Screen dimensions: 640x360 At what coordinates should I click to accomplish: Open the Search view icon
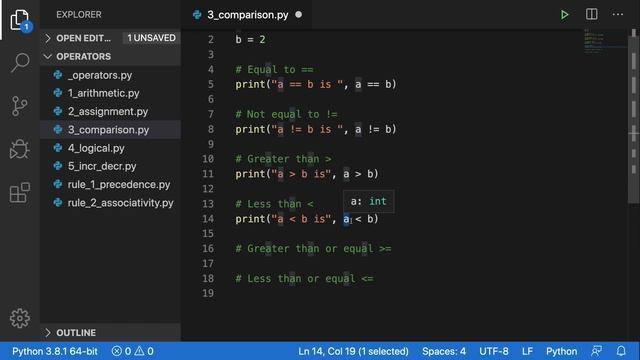click(20, 62)
